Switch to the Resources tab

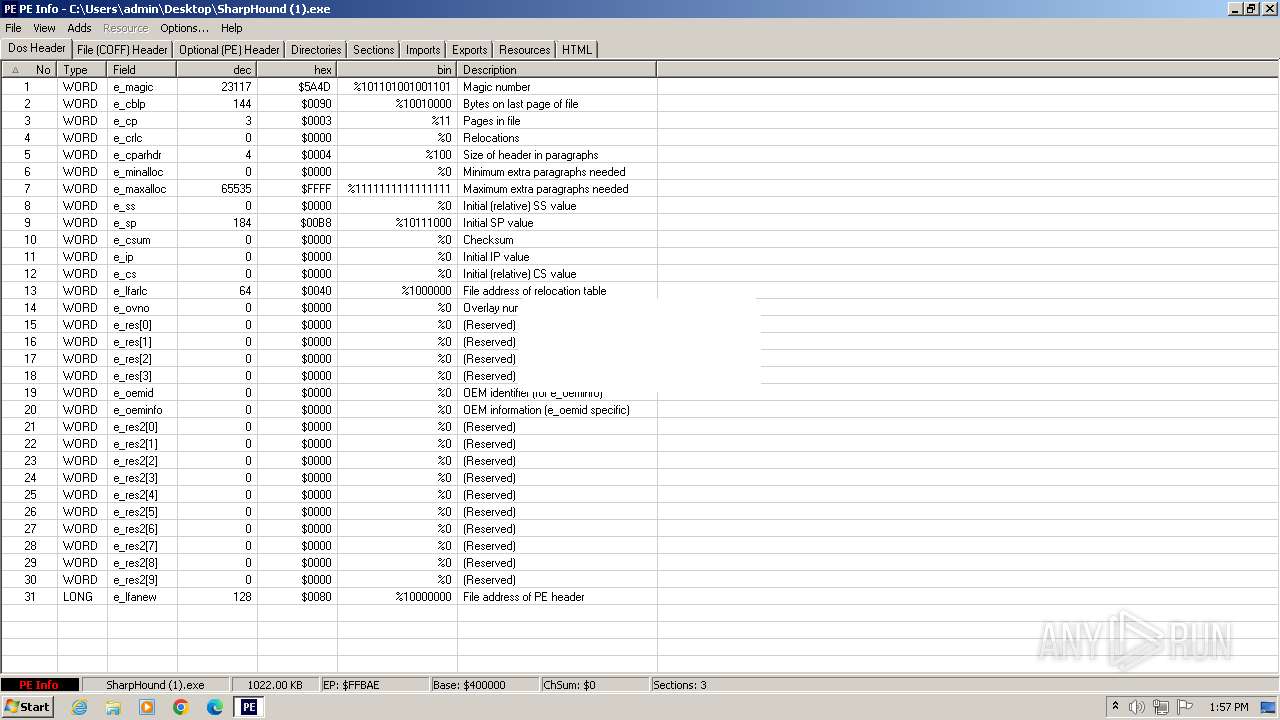524,50
